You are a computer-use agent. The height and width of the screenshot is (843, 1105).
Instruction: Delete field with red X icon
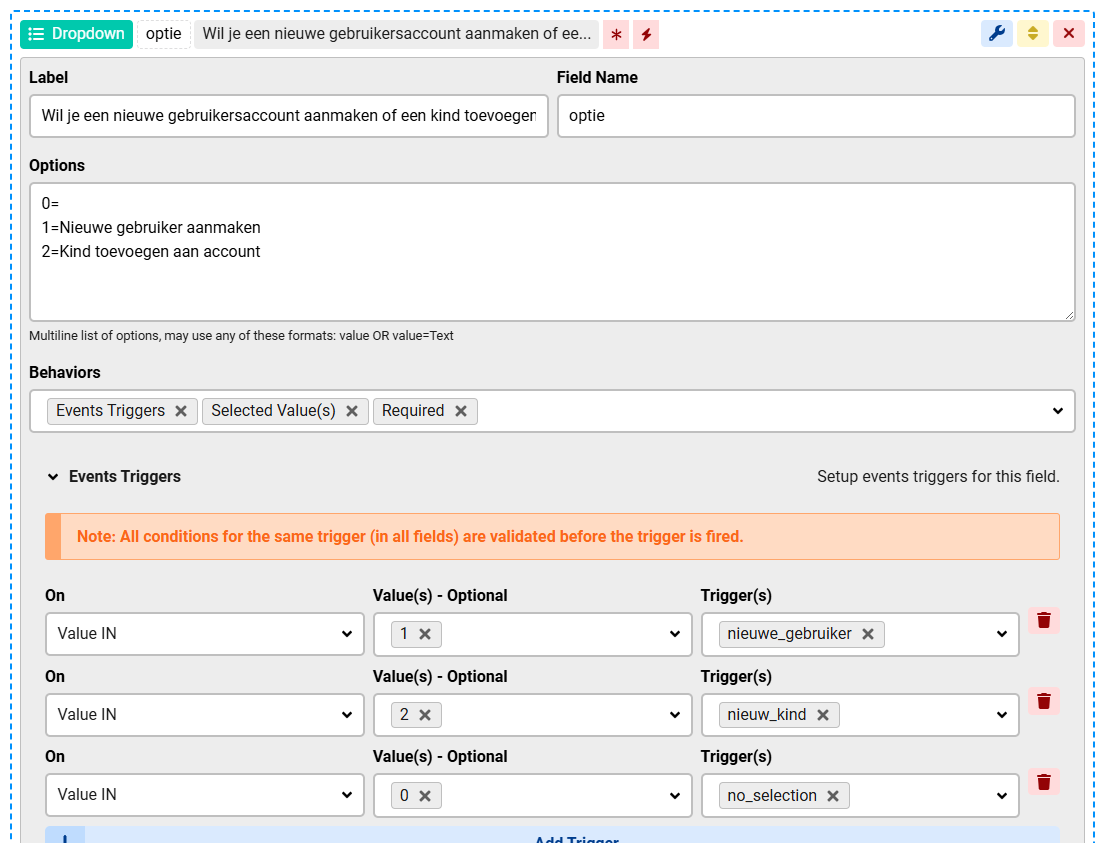pos(1068,34)
